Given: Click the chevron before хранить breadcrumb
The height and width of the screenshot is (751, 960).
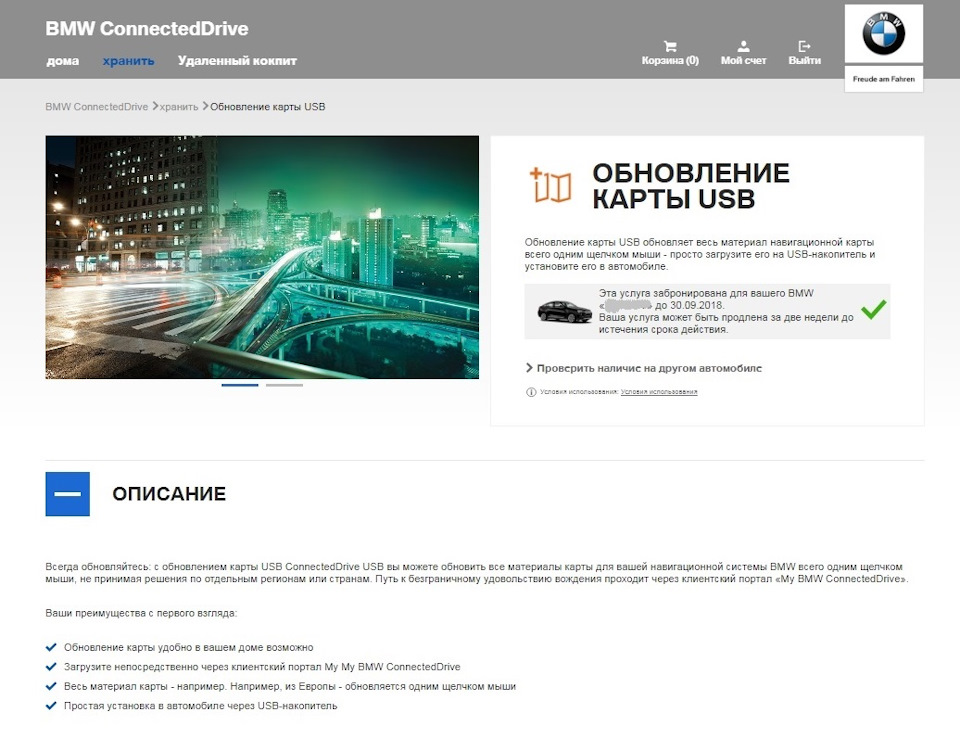Looking at the screenshot, I should point(155,106).
